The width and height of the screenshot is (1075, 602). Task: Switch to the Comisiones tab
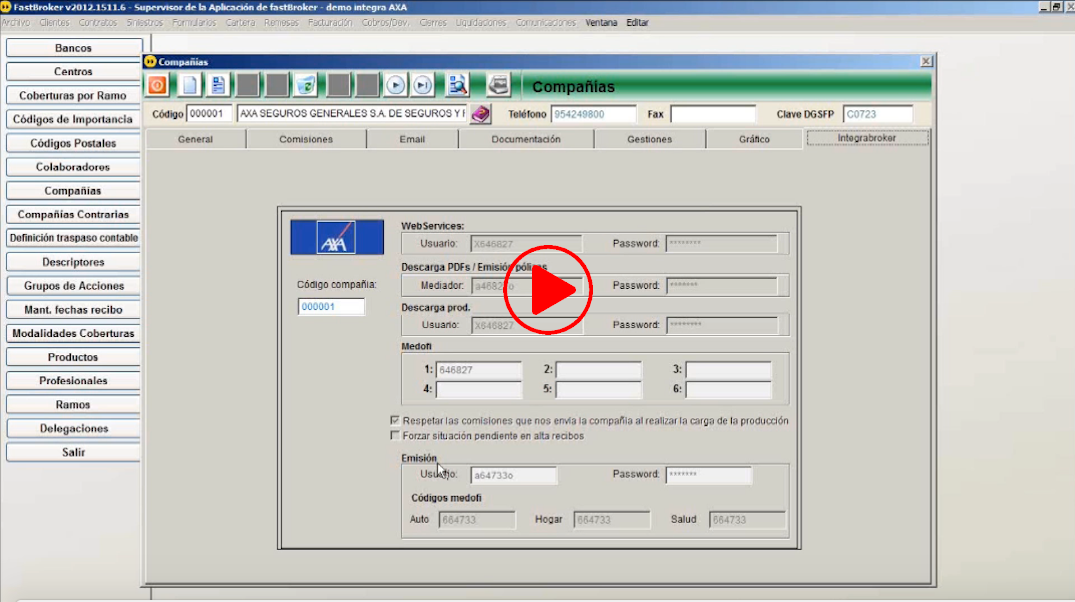(306, 139)
